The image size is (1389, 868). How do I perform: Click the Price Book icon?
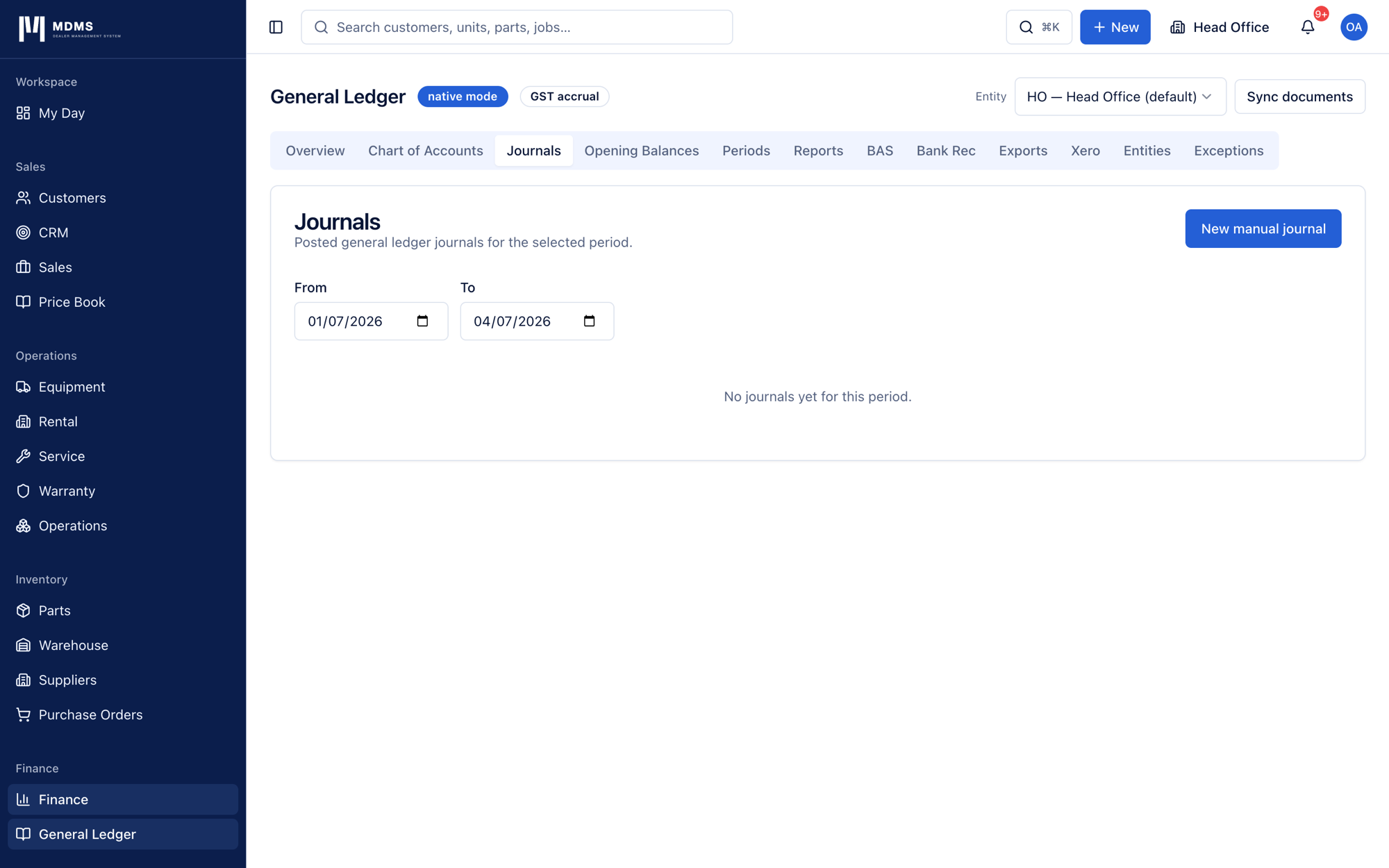click(23, 302)
